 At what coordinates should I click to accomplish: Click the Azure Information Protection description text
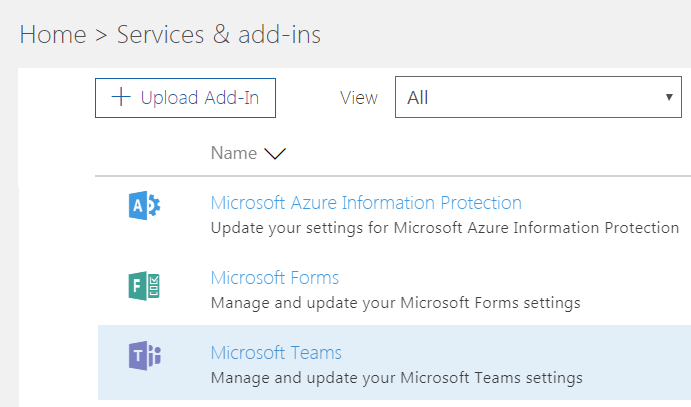(445, 227)
